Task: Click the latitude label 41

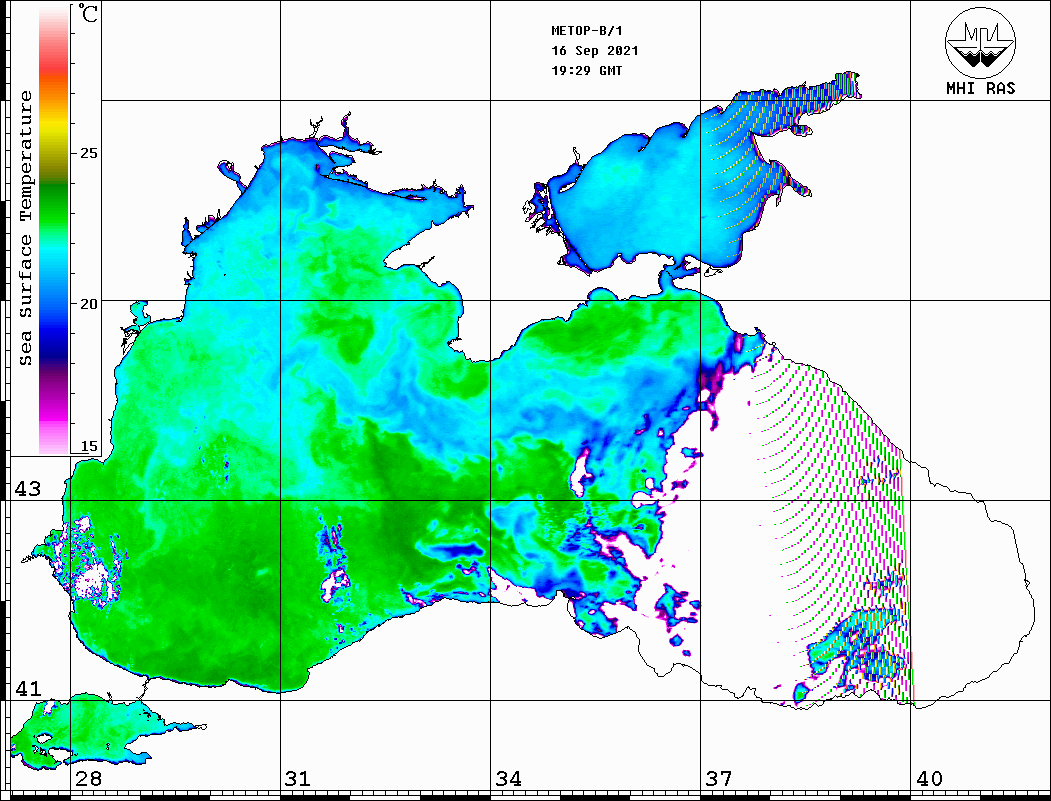Action: pos(28,688)
